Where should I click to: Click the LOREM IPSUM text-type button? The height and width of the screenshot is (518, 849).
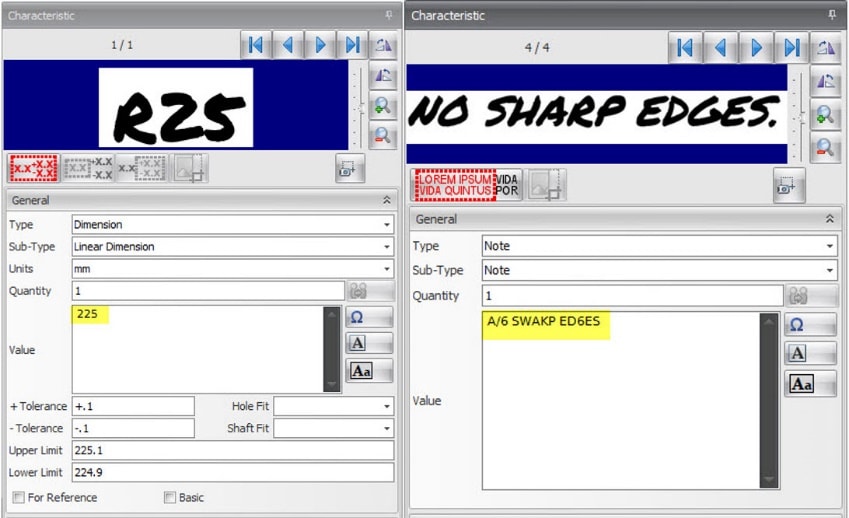point(454,184)
